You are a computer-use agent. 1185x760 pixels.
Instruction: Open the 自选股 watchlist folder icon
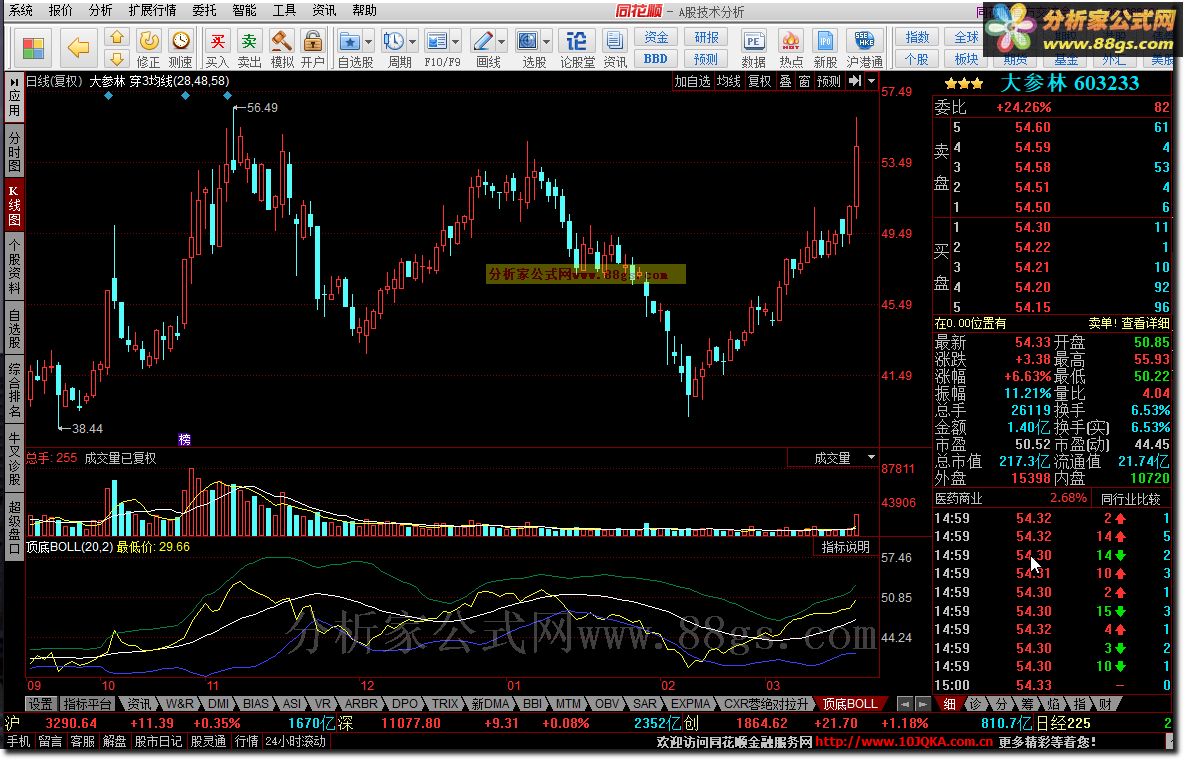(349, 41)
